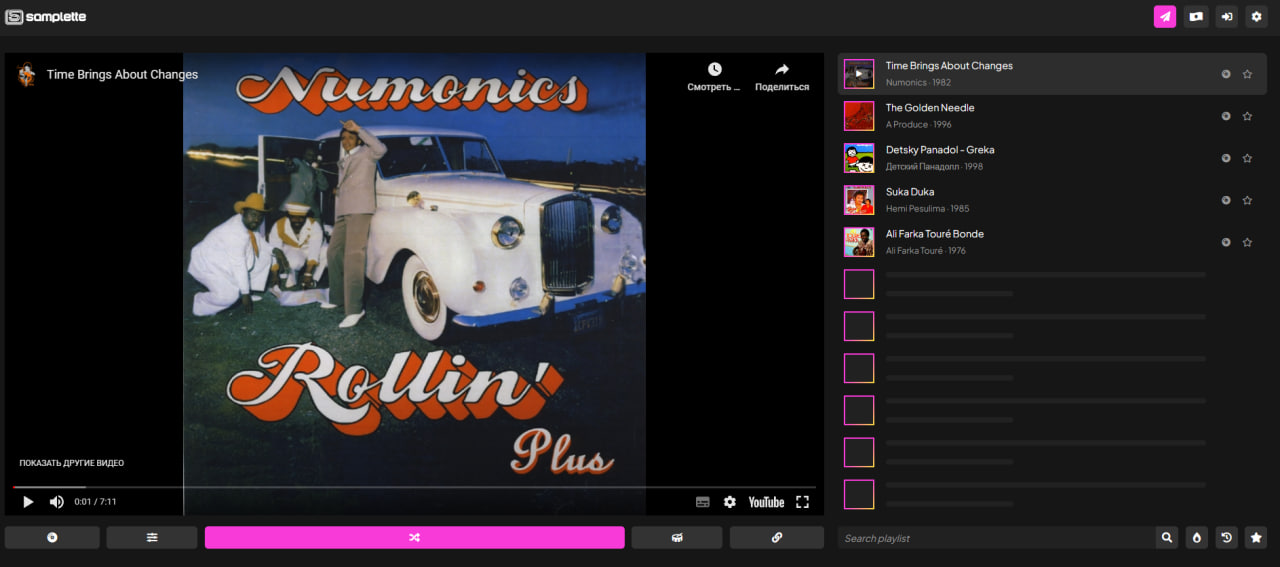
Task: Click the disc icon on Time Brings About Changes row
Action: click(1226, 74)
